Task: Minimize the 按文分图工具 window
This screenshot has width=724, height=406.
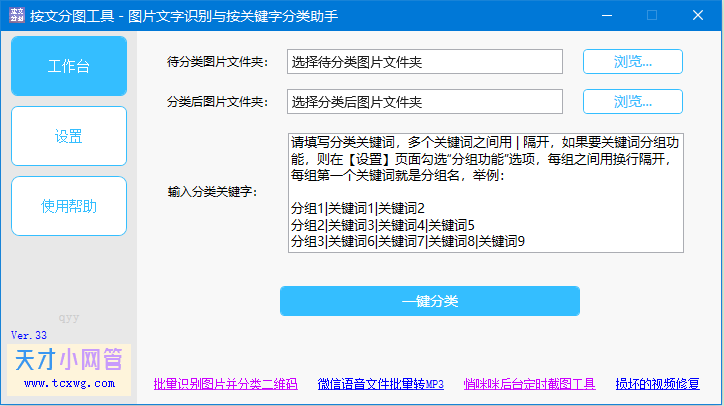Action: coord(606,15)
